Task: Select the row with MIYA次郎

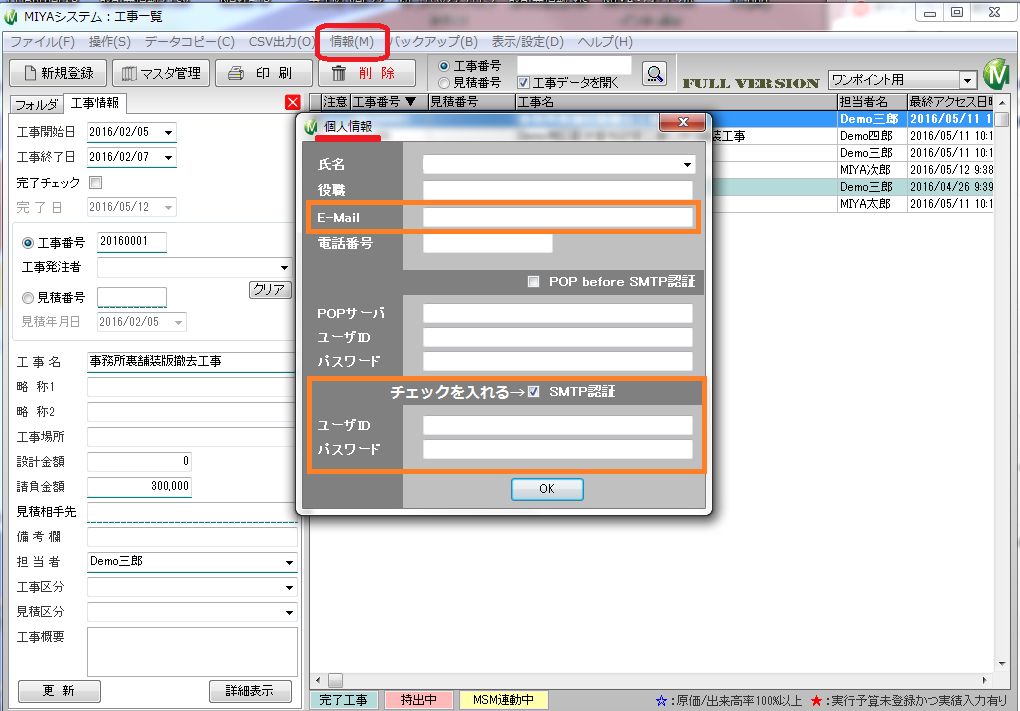Action: 652,170
